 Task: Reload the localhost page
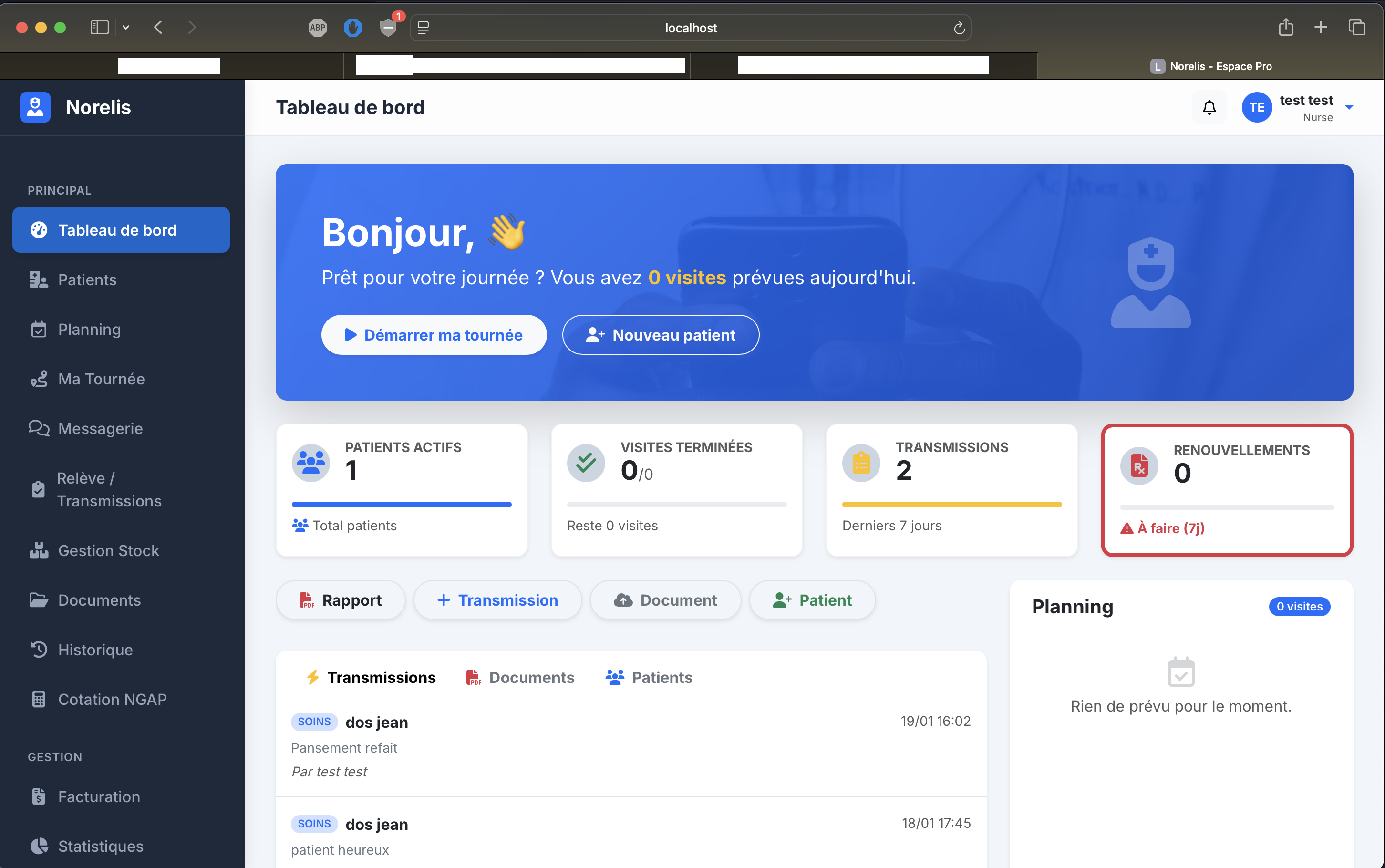tap(959, 28)
